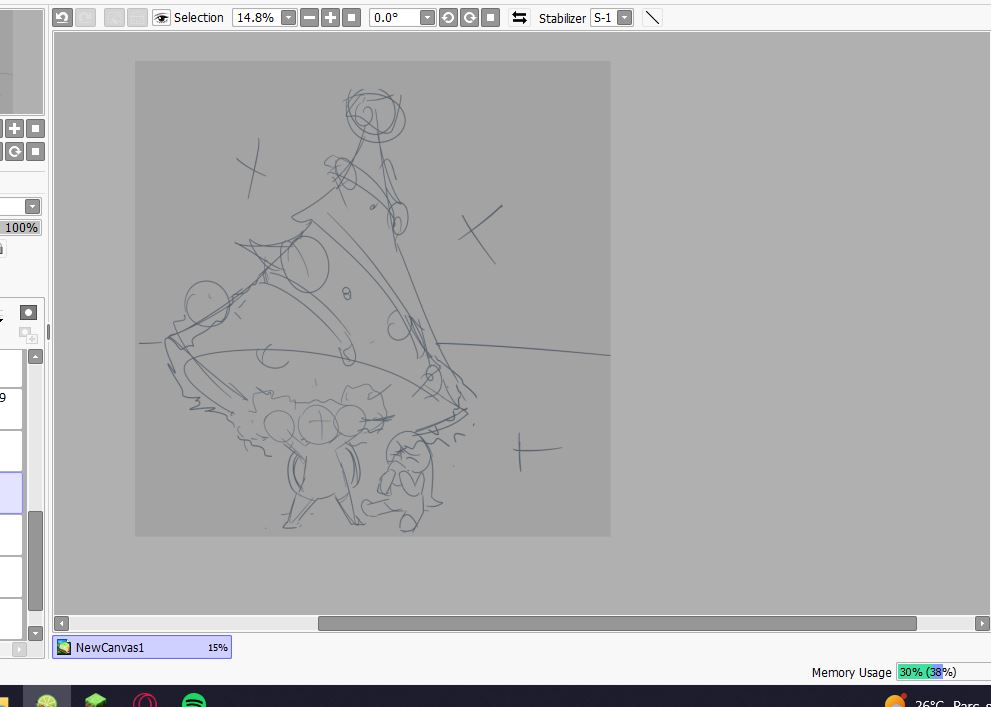Image resolution: width=991 pixels, height=707 pixels.
Task: Zoom in the canvas with plus button
Action: click(331, 18)
